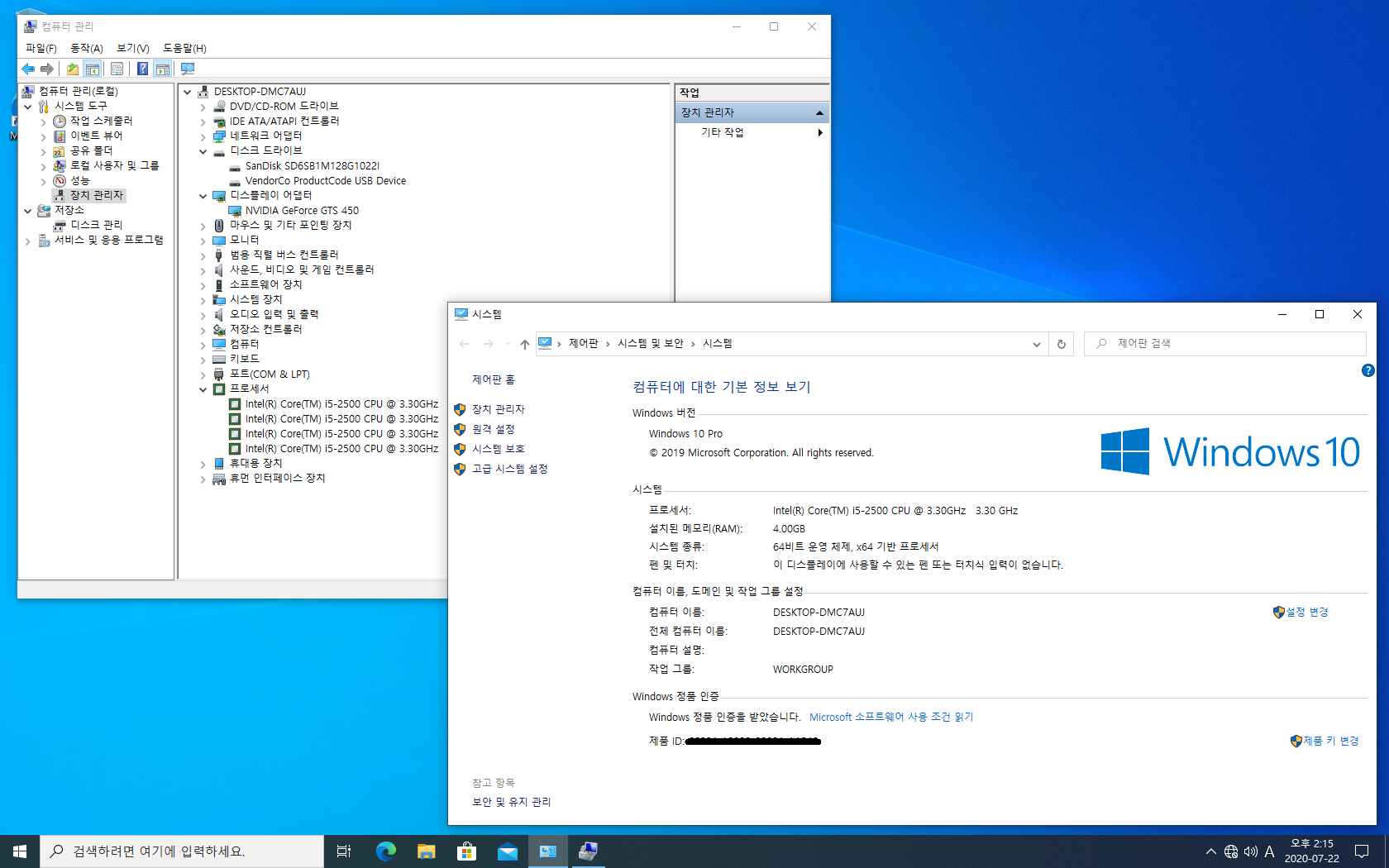Click the Up arrow in System window navigation

(x=524, y=344)
